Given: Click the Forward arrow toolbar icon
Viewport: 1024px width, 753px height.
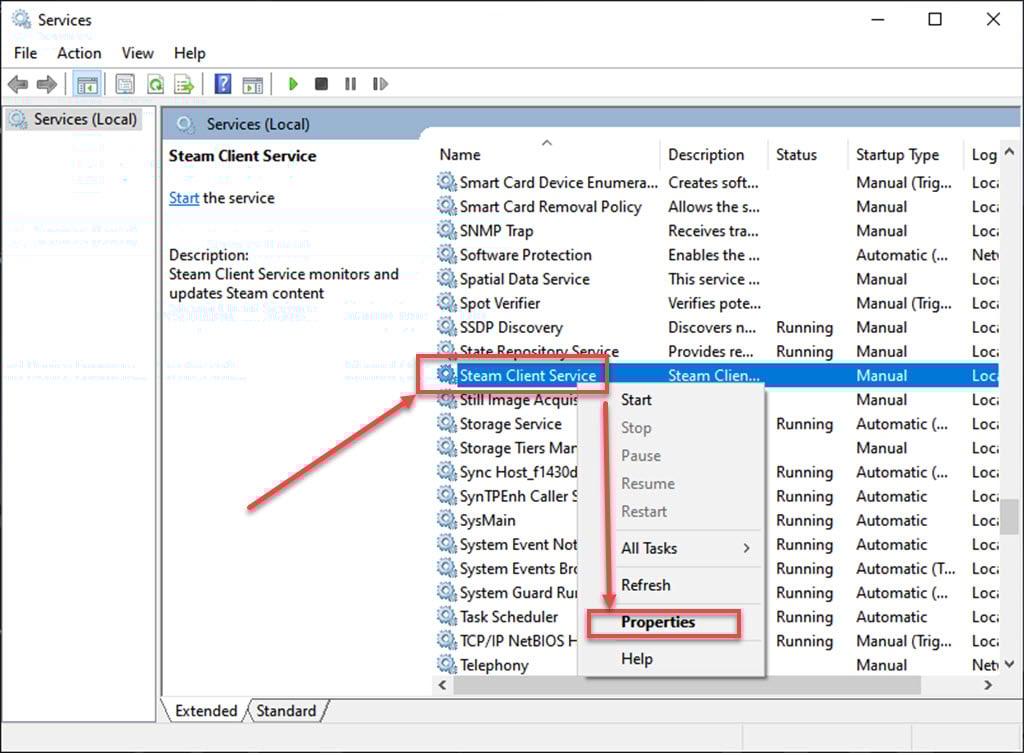Looking at the screenshot, I should coord(47,84).
